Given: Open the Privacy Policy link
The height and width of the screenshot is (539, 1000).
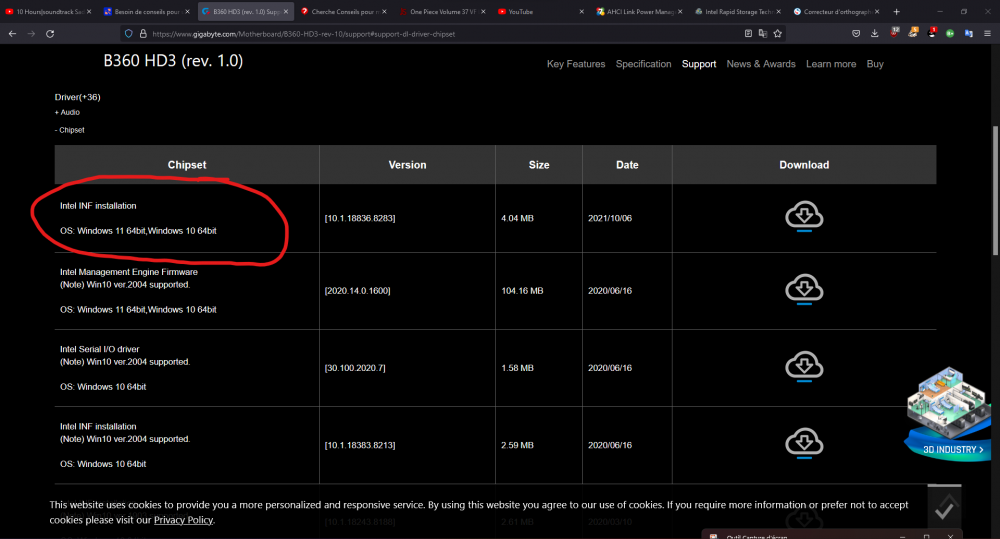Looking at the screenshot, I should pos(183,520).
